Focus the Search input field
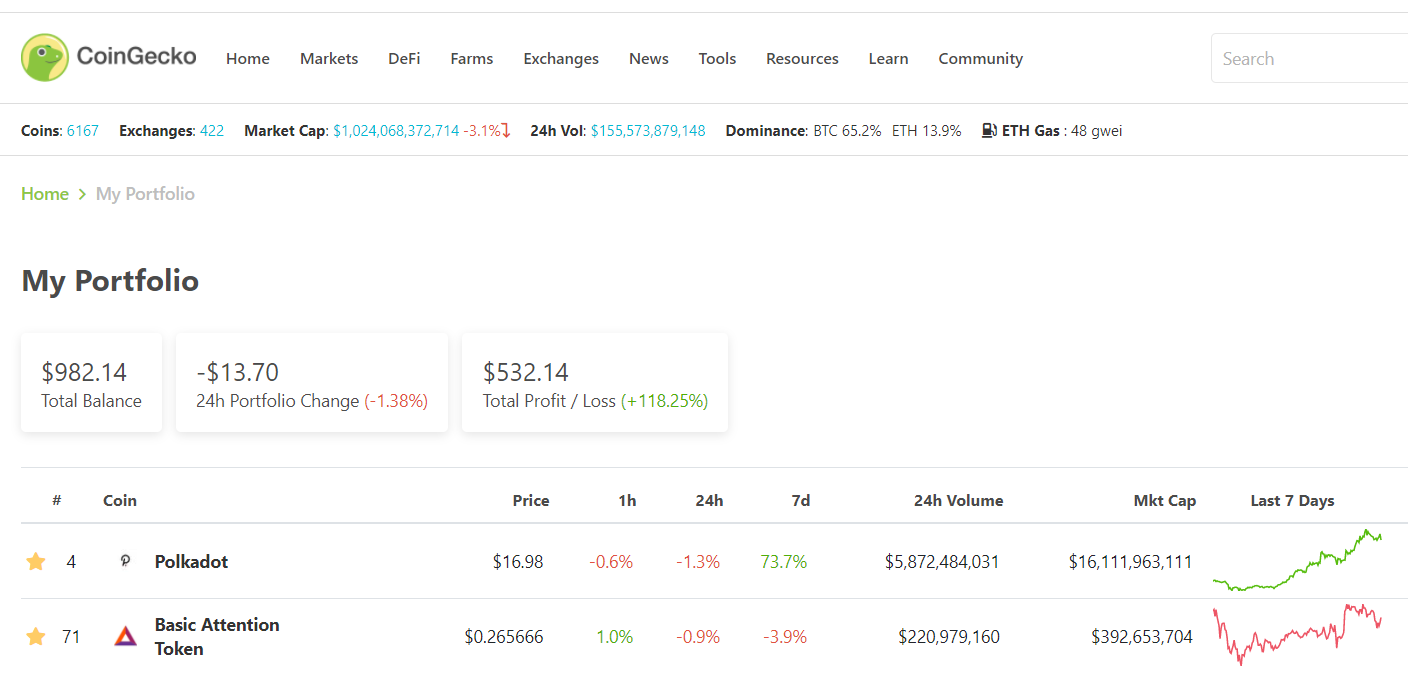 pos(1310,58)
